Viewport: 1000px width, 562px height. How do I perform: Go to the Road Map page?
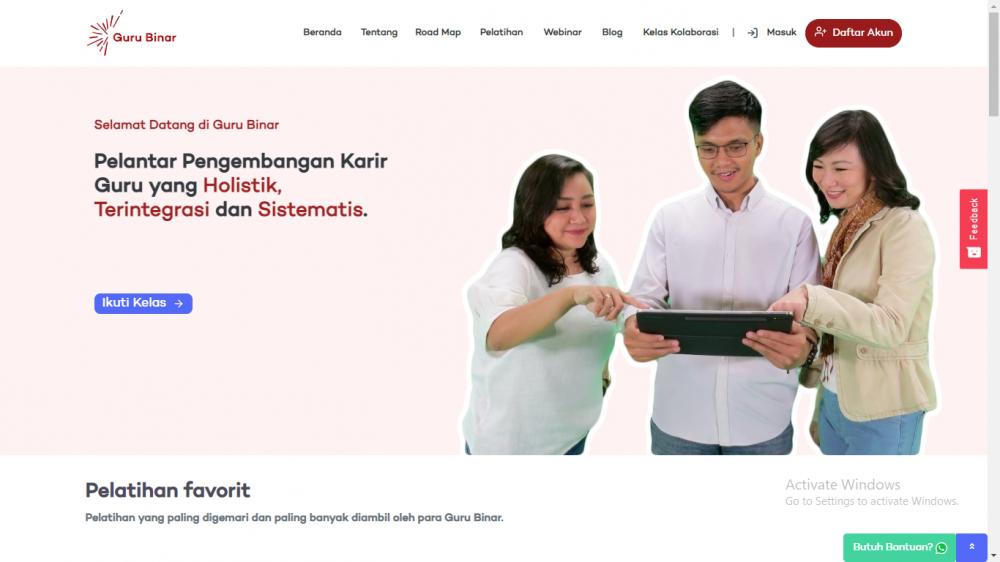(438, 33)
